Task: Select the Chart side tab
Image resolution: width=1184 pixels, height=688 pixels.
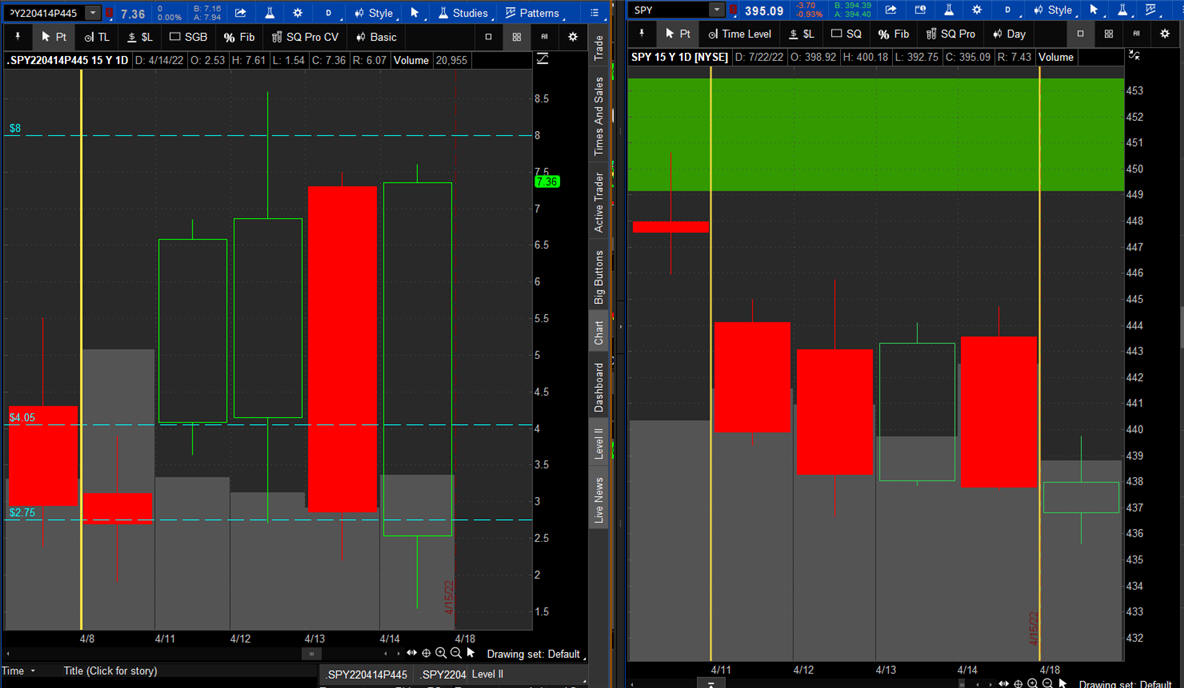Action: point(599,332)
